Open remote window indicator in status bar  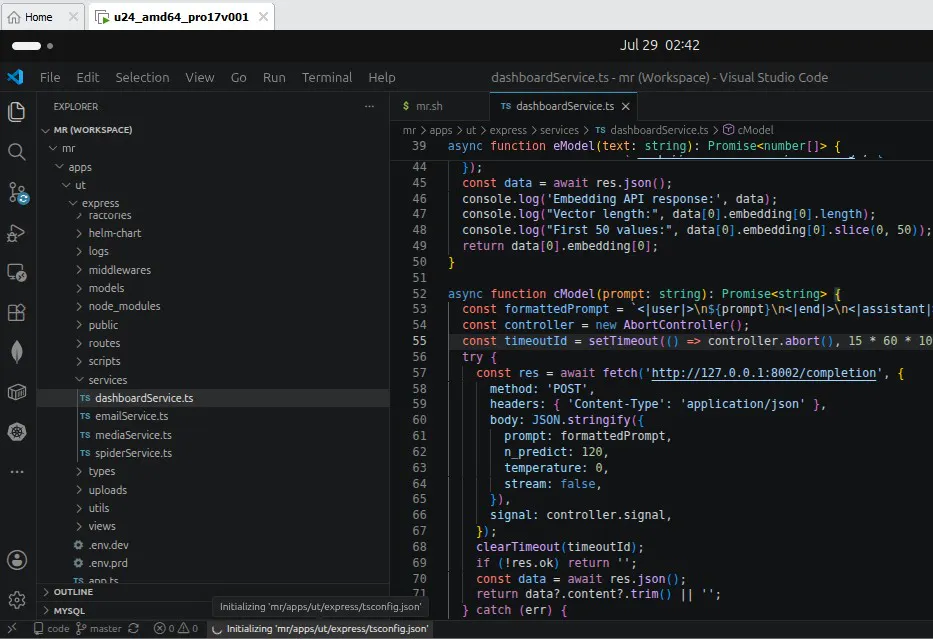pyautogui.click(x=12, y=628)
